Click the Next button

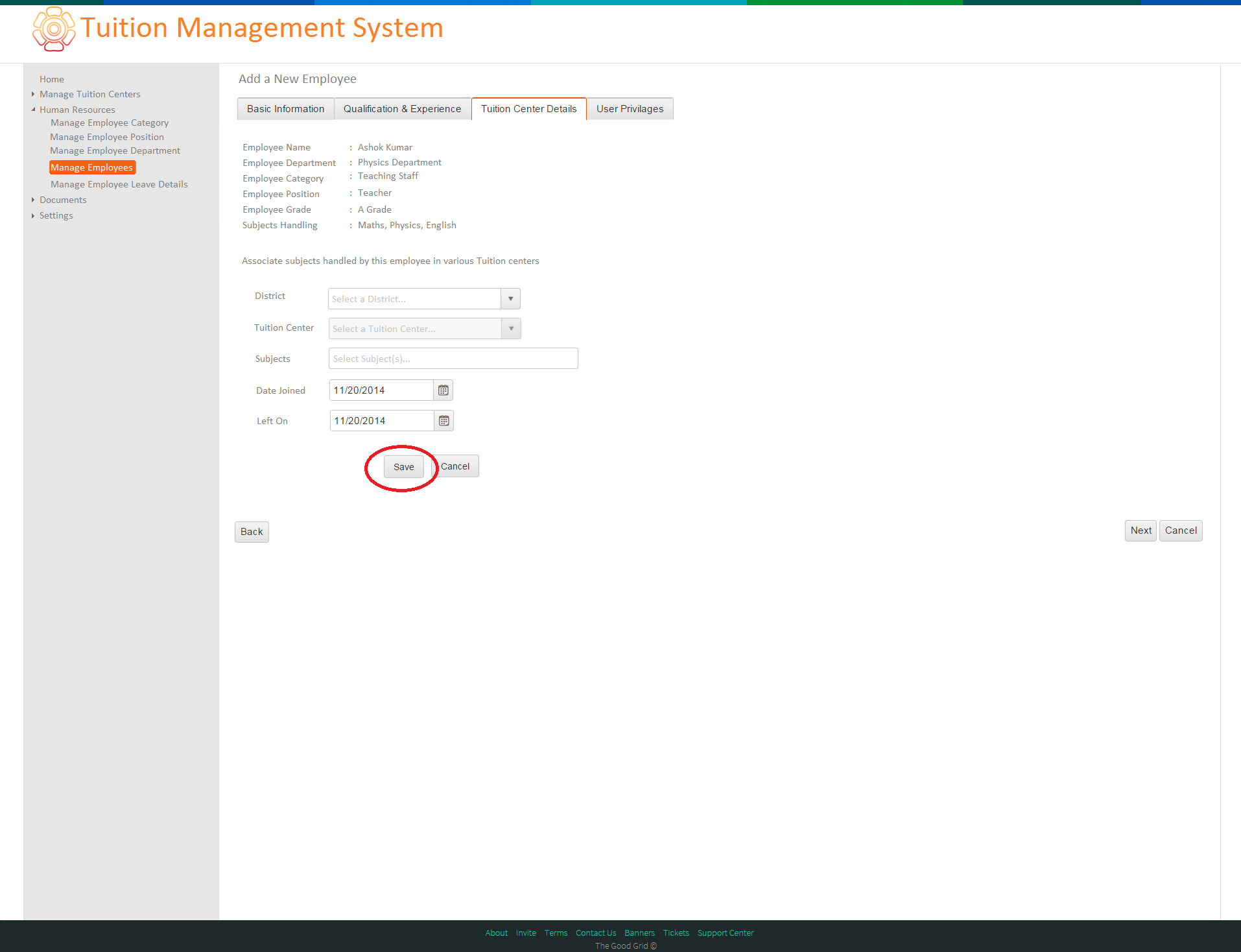tap(1141, 530)
